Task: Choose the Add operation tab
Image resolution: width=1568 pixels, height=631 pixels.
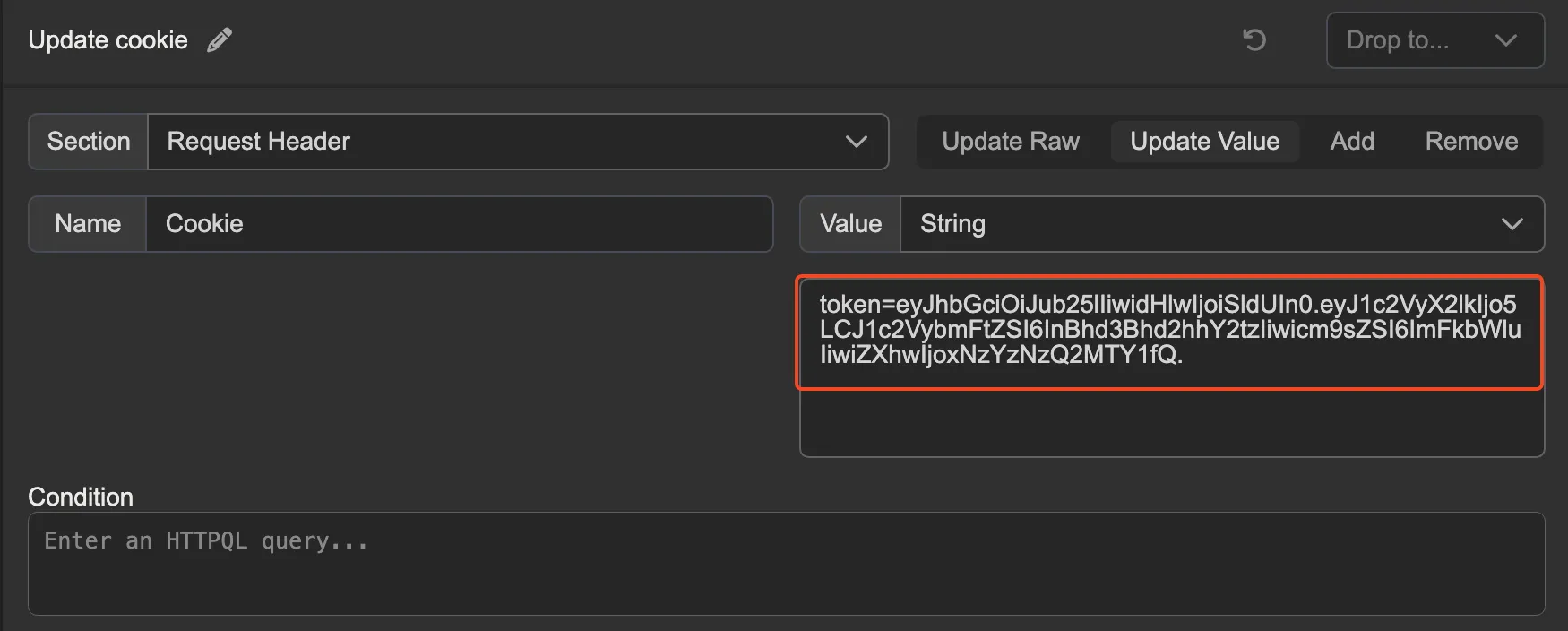Action: pyautogui.click(x=1352, y=142)
